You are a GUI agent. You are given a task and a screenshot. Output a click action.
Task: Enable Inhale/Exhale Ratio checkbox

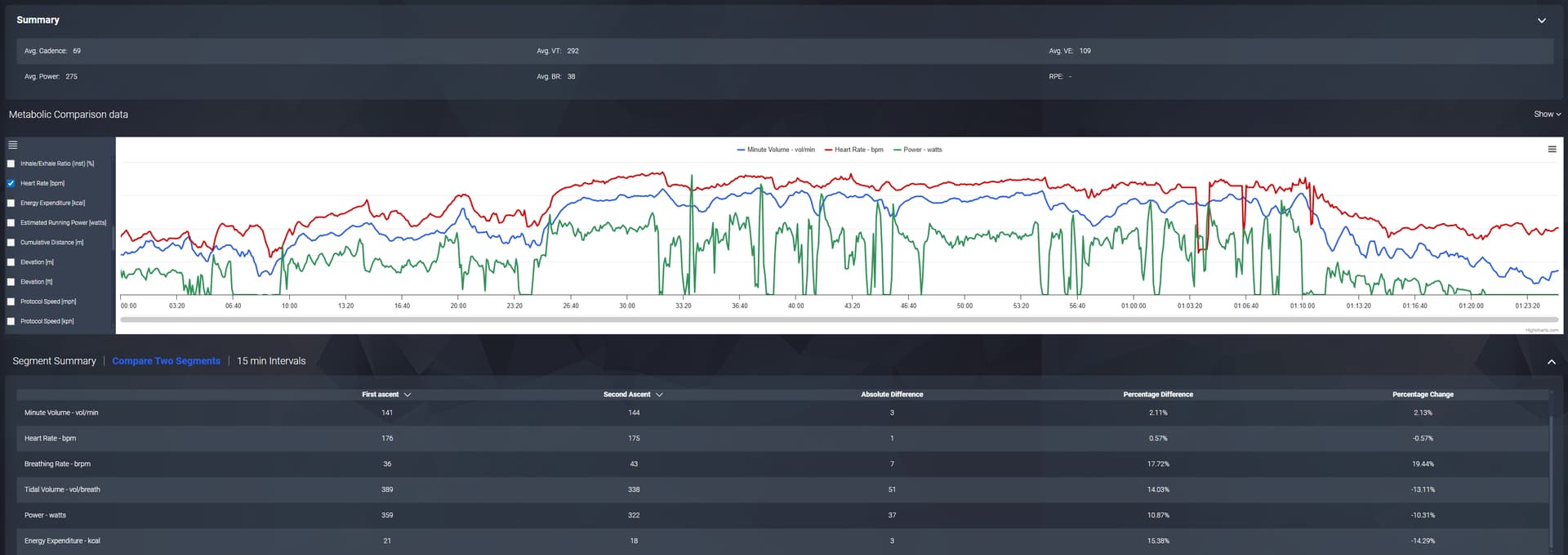11,163
